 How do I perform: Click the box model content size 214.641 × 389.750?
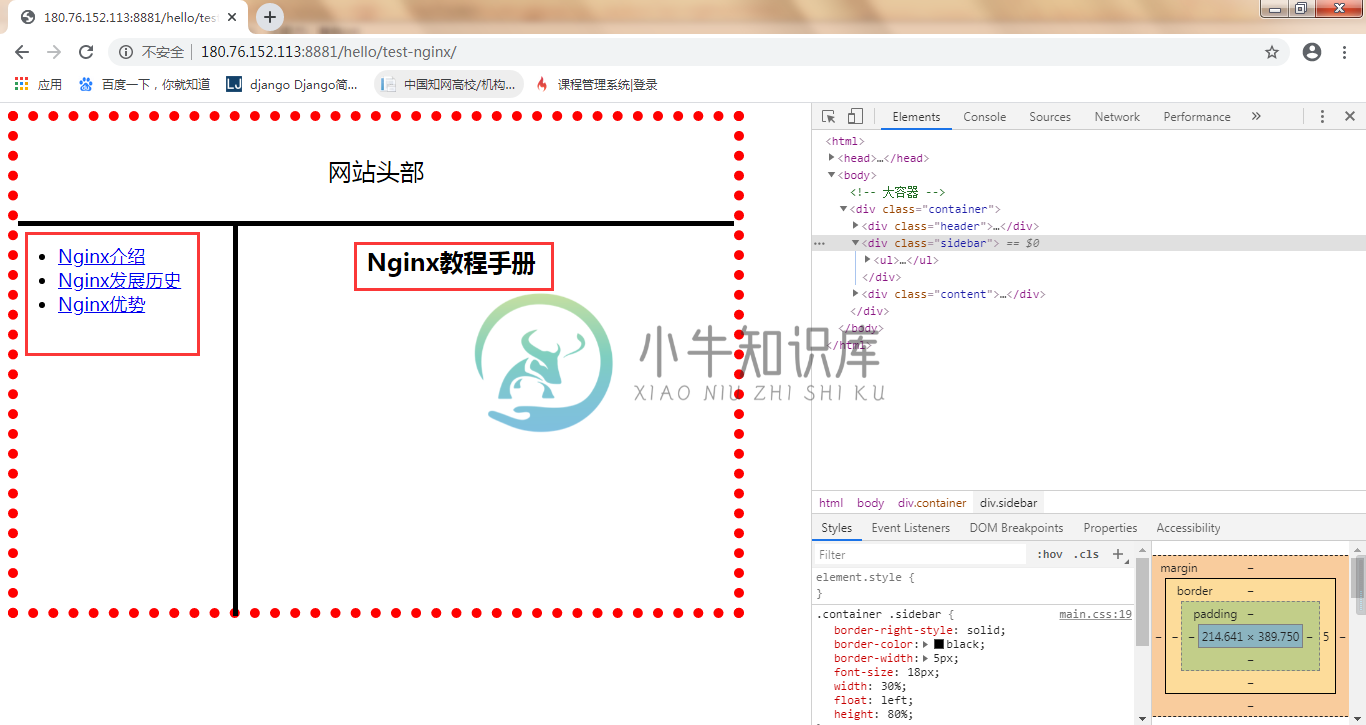[x=1250, y=637]
